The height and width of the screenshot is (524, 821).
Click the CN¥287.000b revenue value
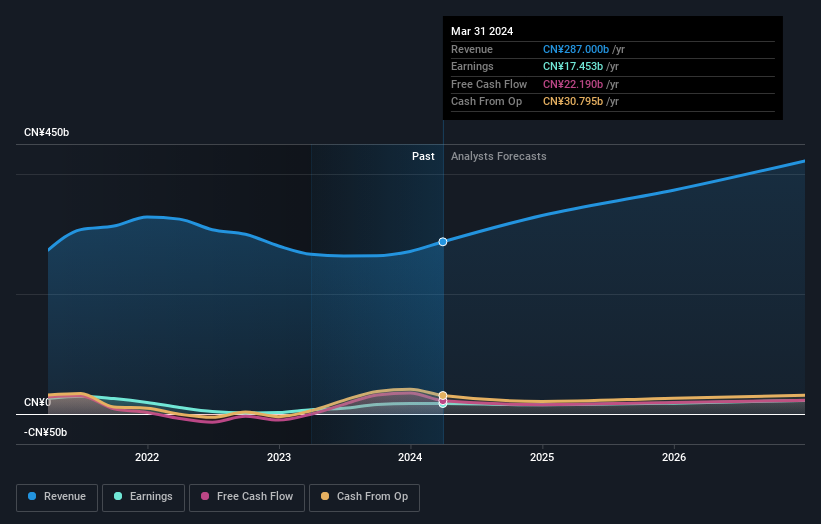[576, 49]
